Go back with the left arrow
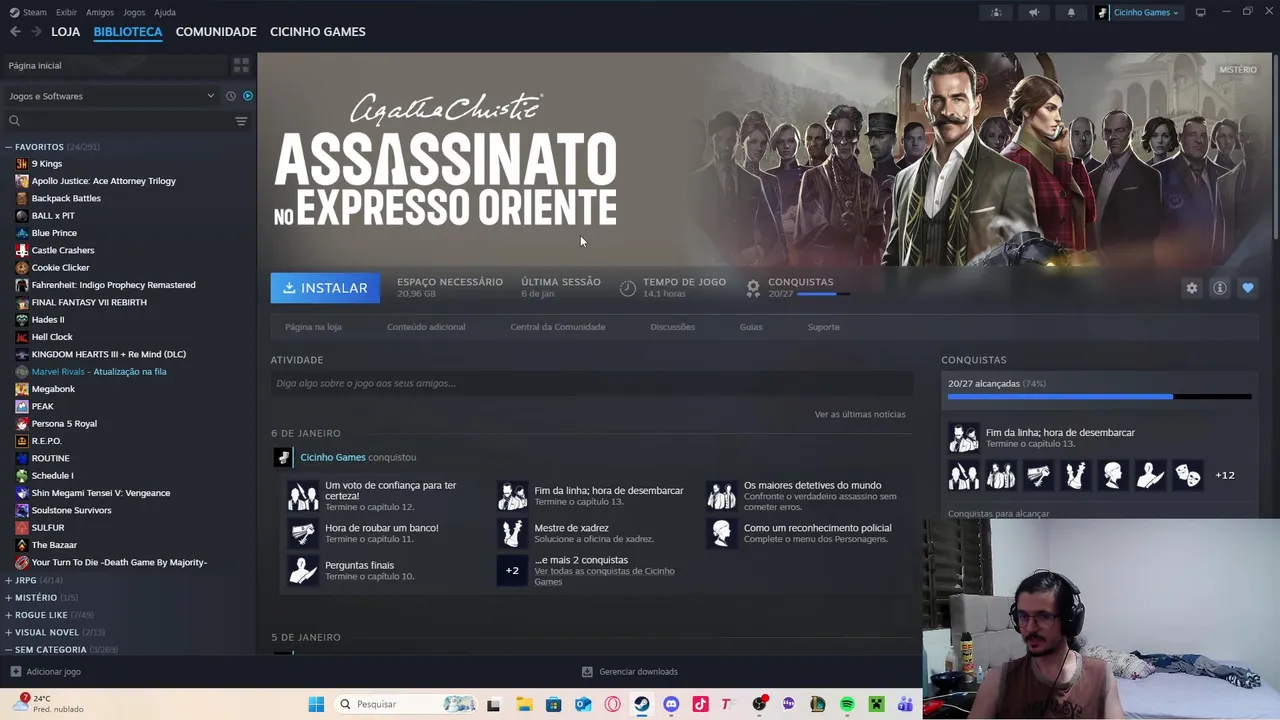Image resolution: width=1280 pixels, height=720 pixels. [15, 32]
